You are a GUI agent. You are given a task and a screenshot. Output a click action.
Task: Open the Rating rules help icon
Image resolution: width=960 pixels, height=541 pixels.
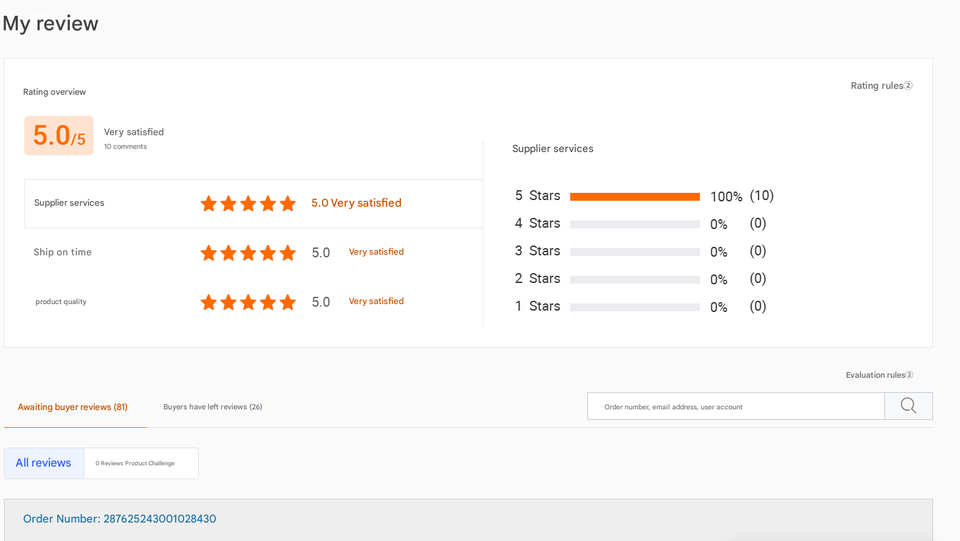[909, 86]
